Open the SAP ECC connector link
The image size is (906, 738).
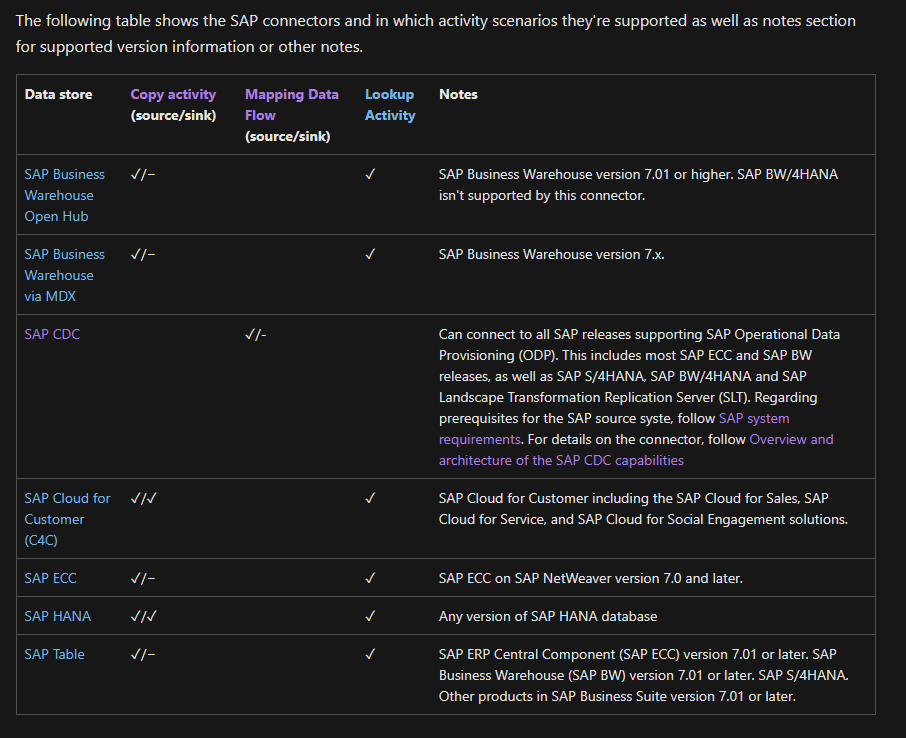coord(50,578)
